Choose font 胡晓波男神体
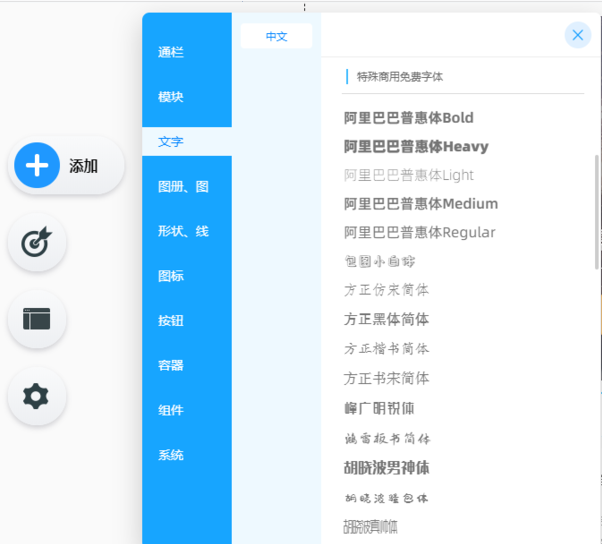Viewport: 602px width, 544px height. pos(386,468)
